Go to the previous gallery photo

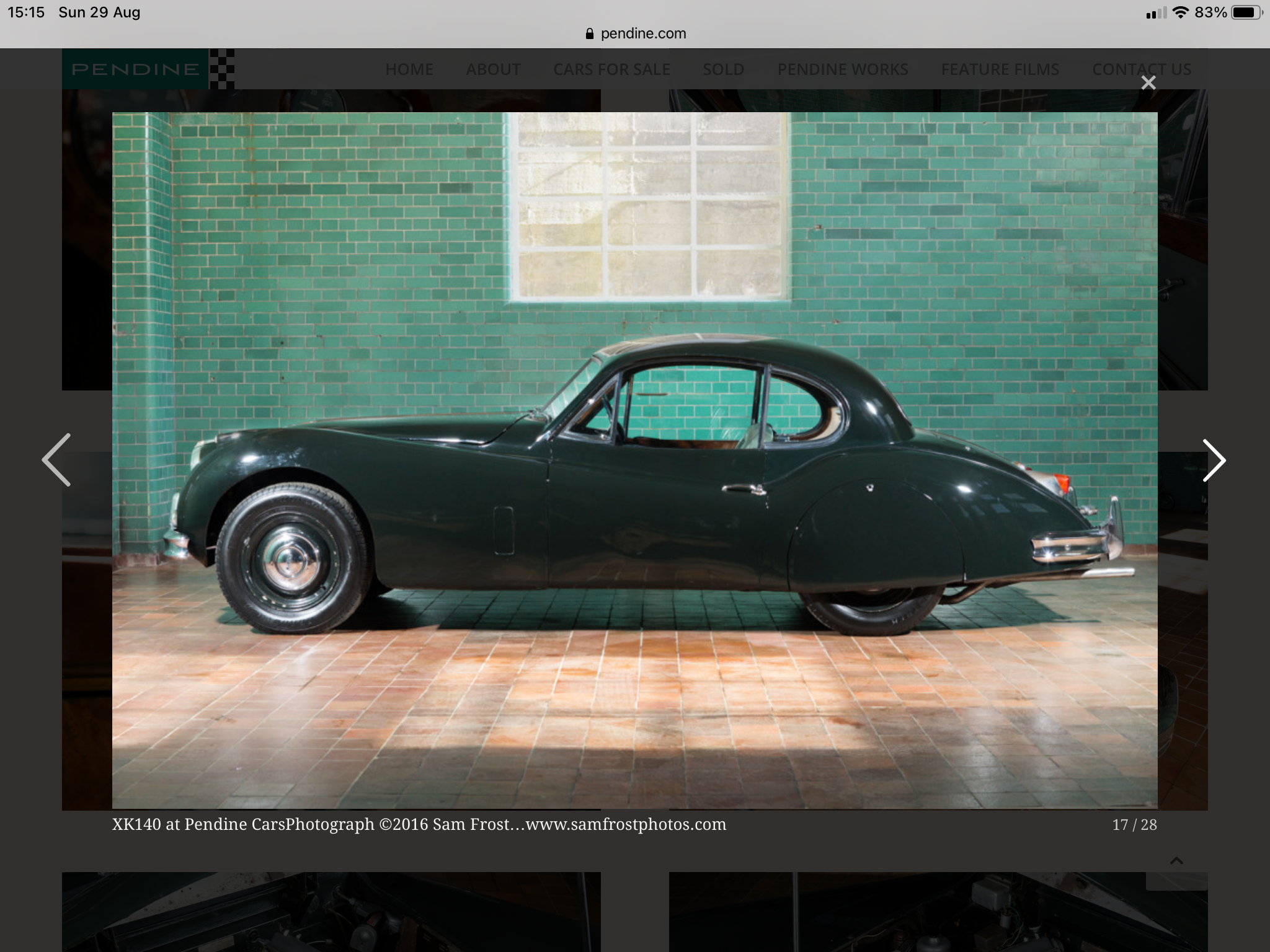56,461
